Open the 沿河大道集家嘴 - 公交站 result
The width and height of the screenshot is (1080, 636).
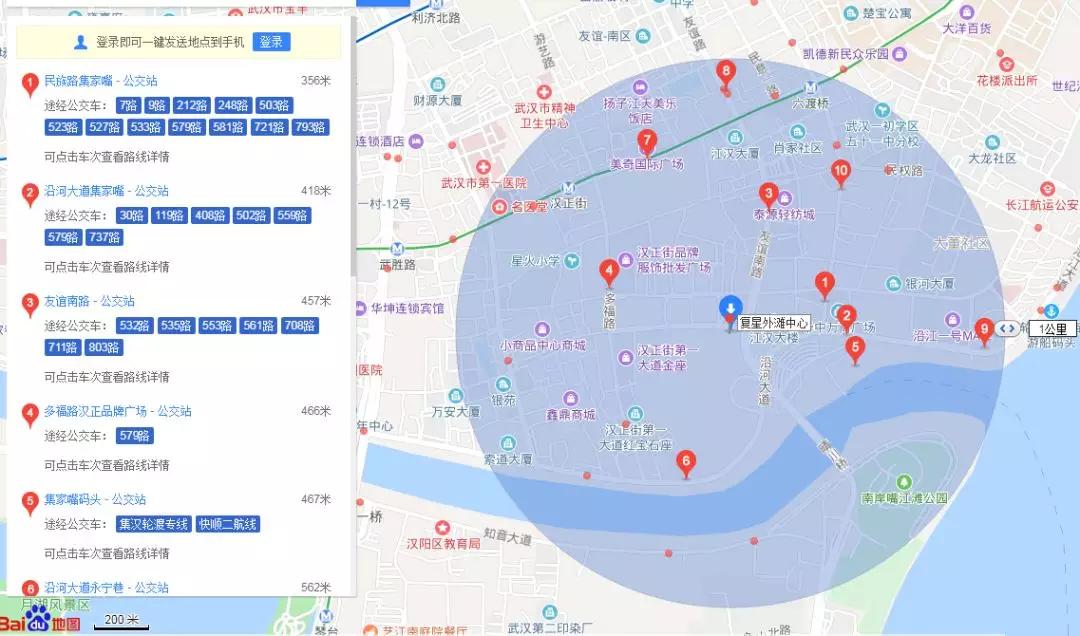(107, 191)
